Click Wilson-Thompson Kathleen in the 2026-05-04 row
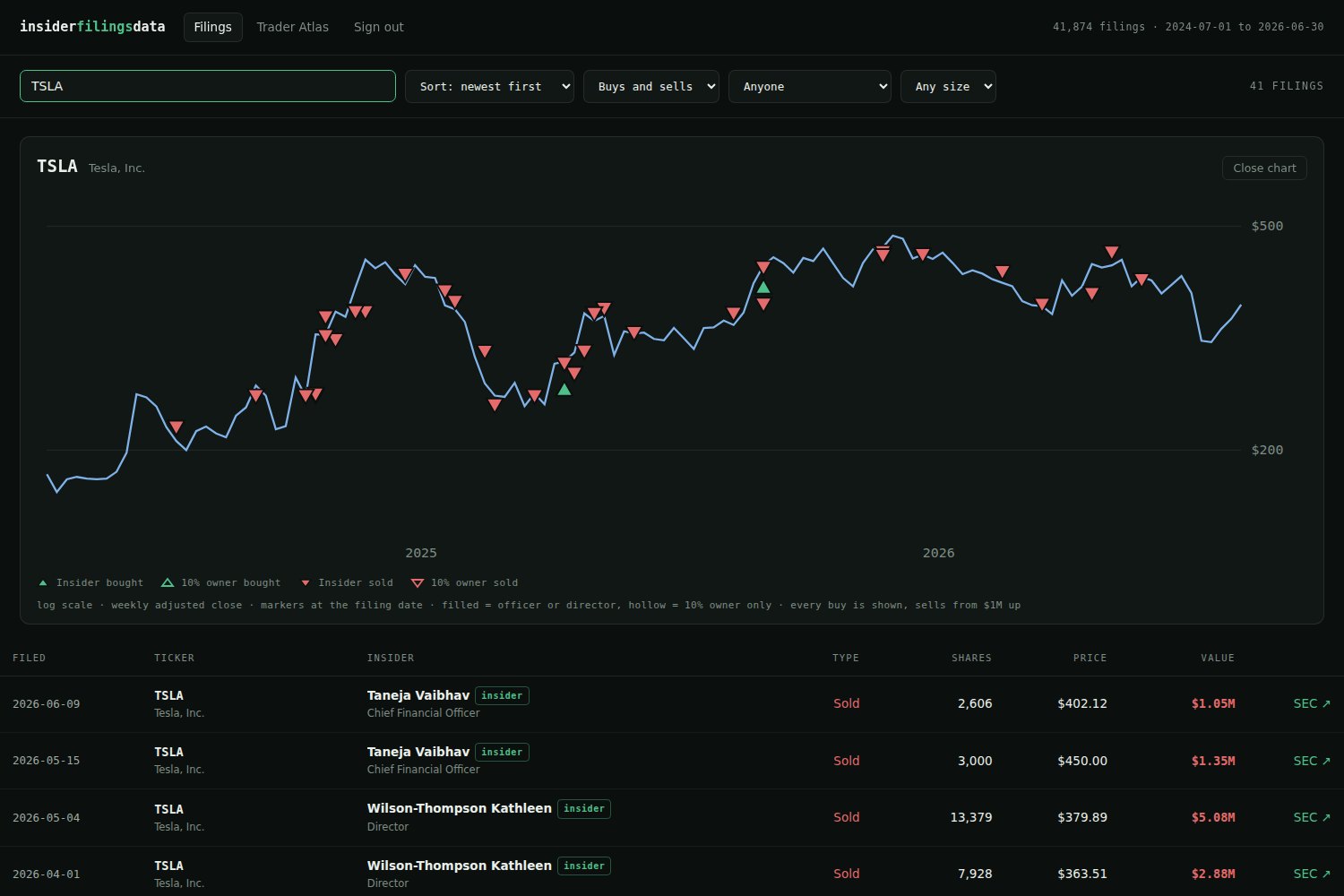This screenshot has height=896, width=1344. pos(460,808)
